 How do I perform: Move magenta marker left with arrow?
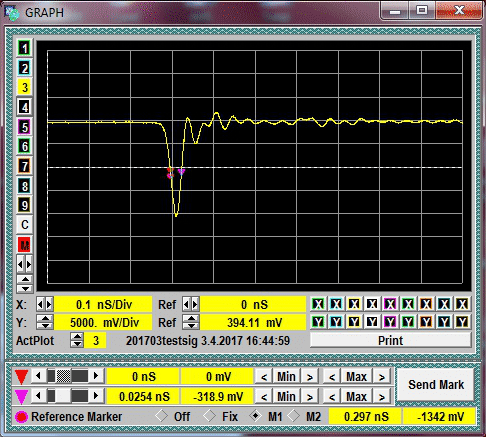(38, 396)
